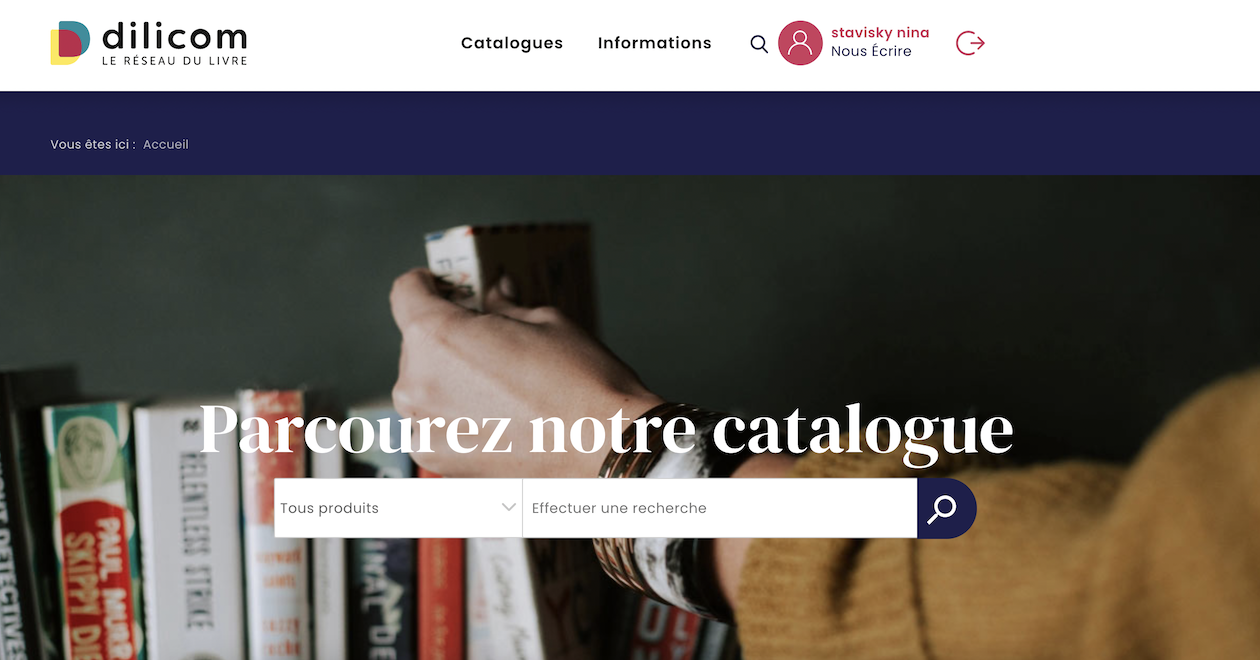Open the stavisky nina account link
1260x660 pixels.
[880, 33]
